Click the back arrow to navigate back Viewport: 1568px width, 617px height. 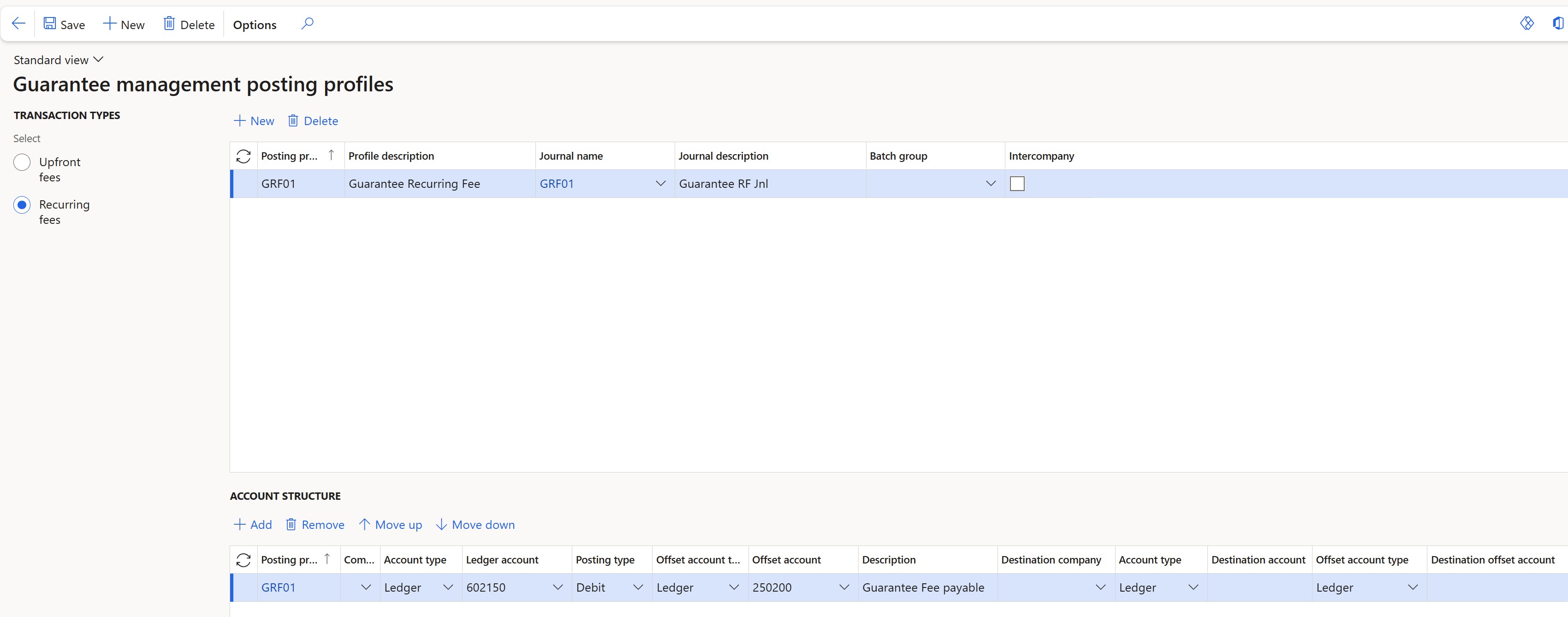point(18,23)
